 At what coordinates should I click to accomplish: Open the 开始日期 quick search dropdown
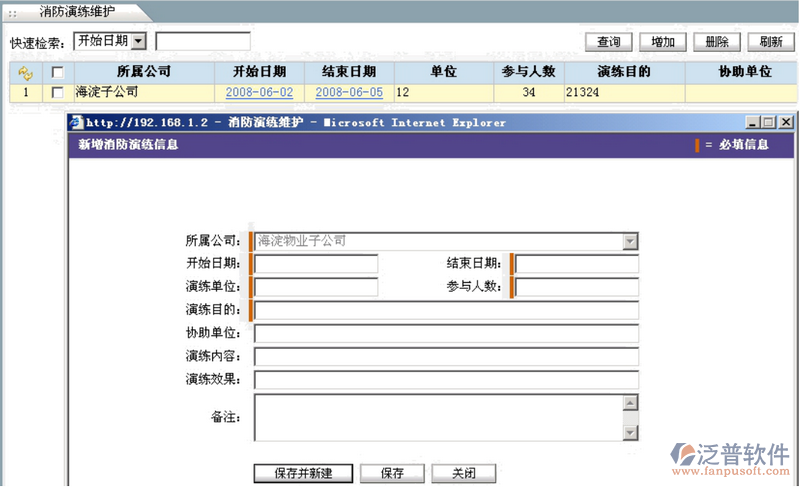click(138, 41)
